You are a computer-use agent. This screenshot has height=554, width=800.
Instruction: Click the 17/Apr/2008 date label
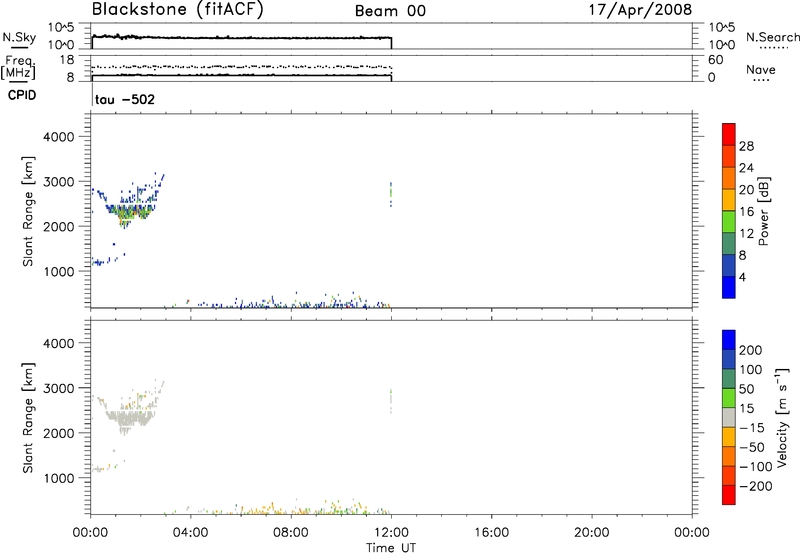[x=641, y=10]
